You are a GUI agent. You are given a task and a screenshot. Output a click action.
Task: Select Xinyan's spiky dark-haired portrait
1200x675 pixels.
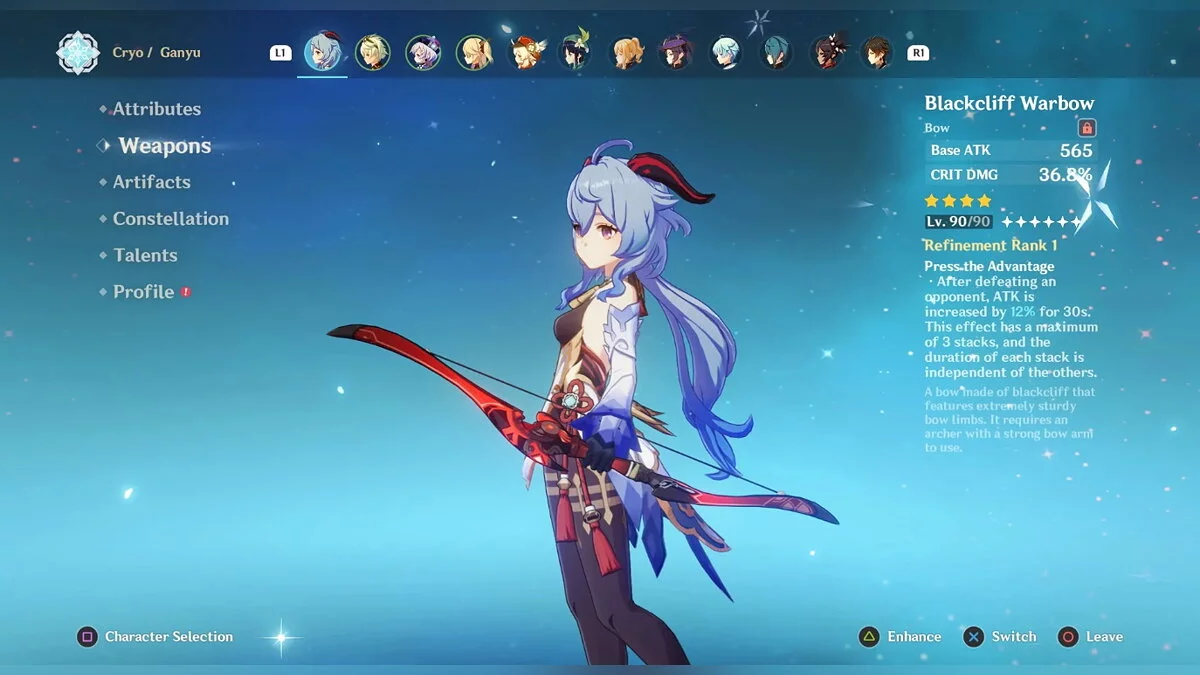coord(828,52)
